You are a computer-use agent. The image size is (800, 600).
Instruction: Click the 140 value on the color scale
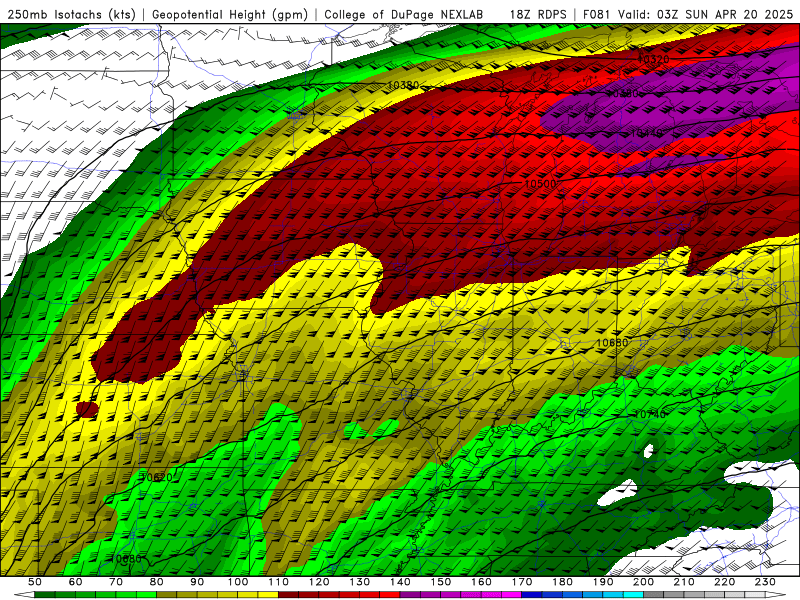[x=400, y=582]
